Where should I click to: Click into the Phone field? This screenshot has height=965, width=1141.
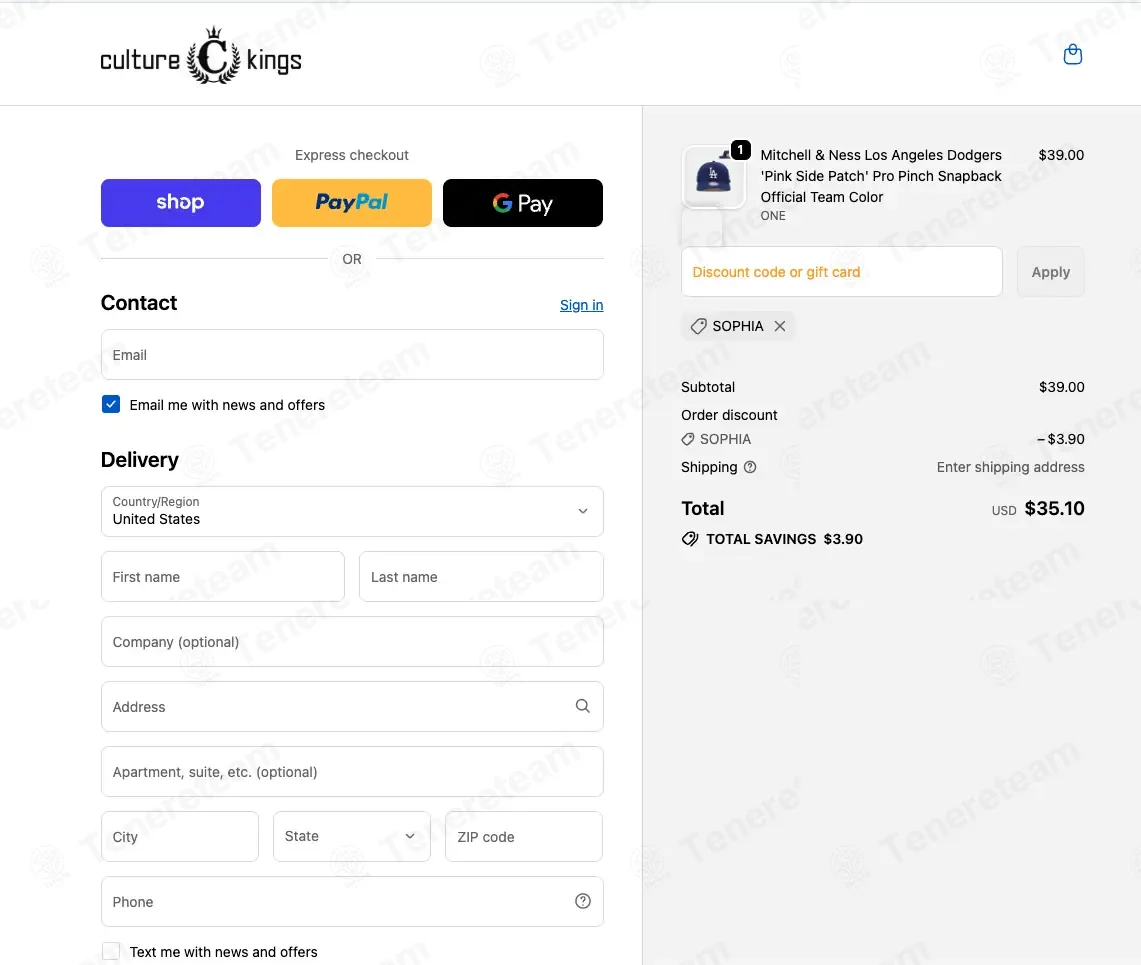point(352,901)
